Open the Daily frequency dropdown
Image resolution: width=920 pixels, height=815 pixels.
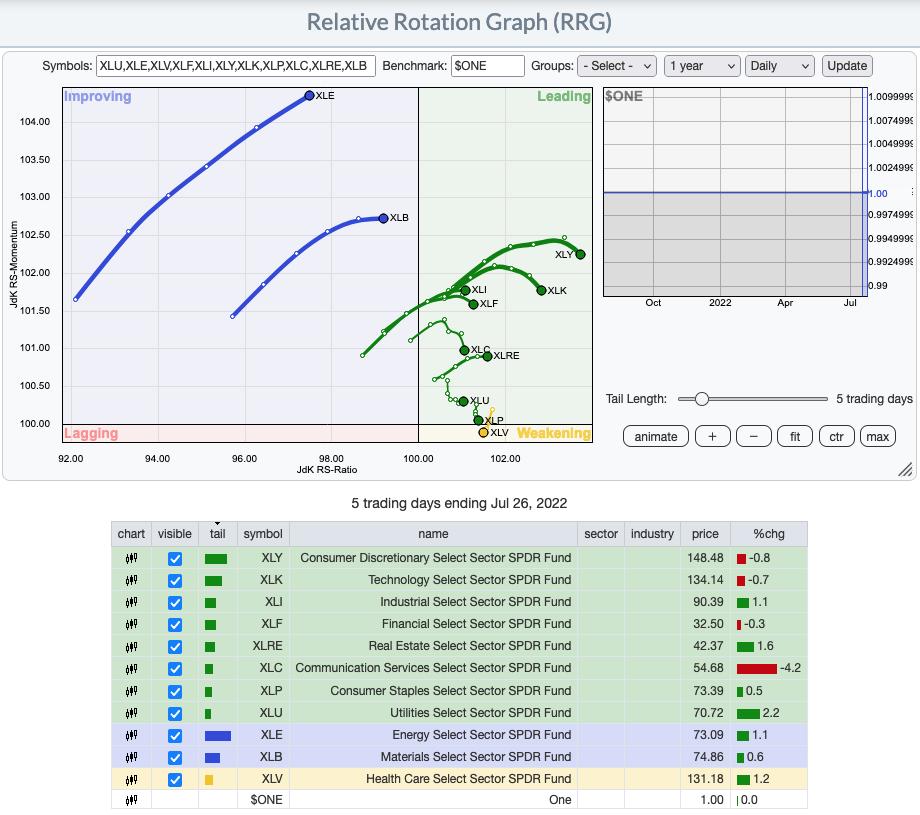779,66
